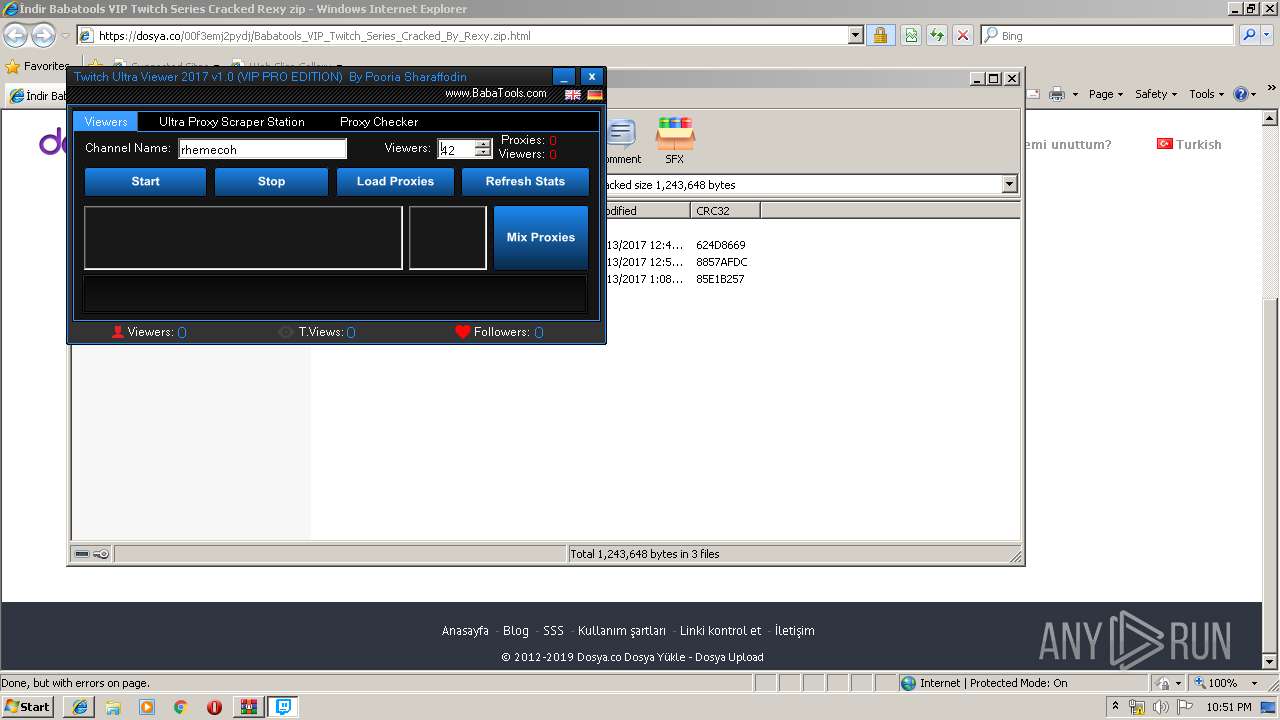The height and width of the screenshot is (720, 1280).
Task: Open the WinRAR drive key status icon
Action: [92, 554]
